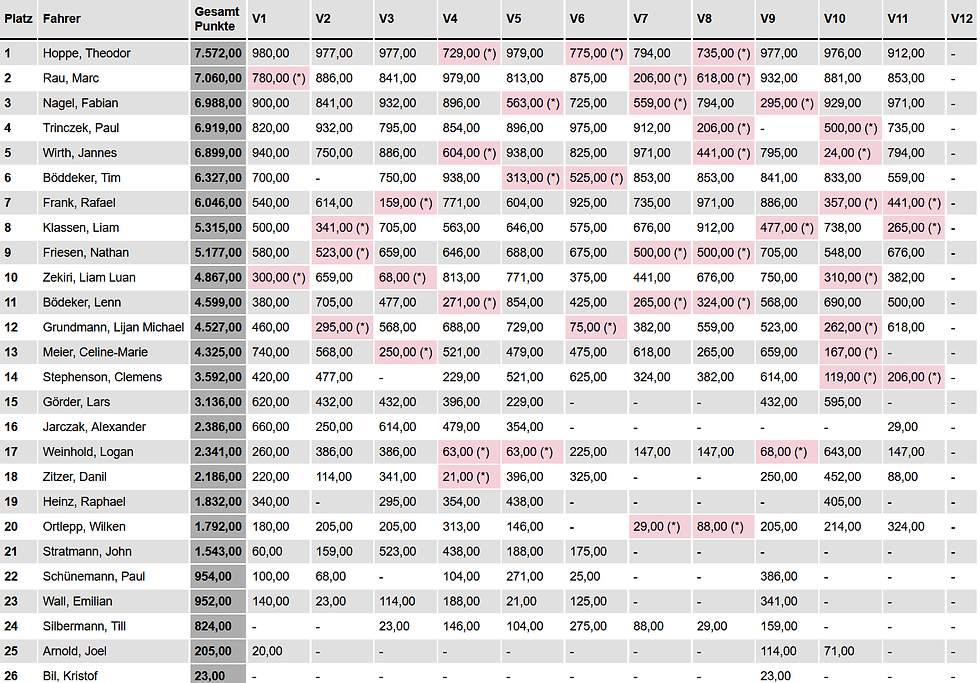
Task: Select the V1 column header
Action: pyautogui.click(x=259, y=19)
